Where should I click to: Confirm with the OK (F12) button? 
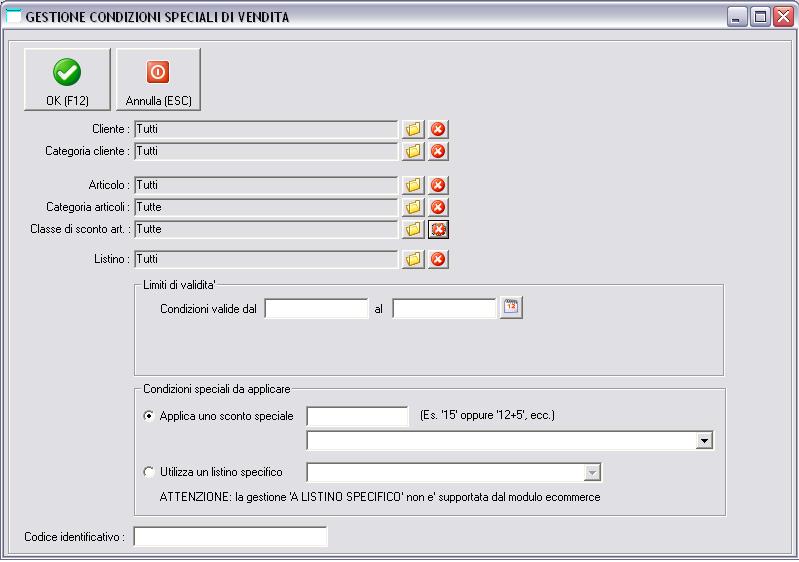pyautogui.click(x=67, y=79)
